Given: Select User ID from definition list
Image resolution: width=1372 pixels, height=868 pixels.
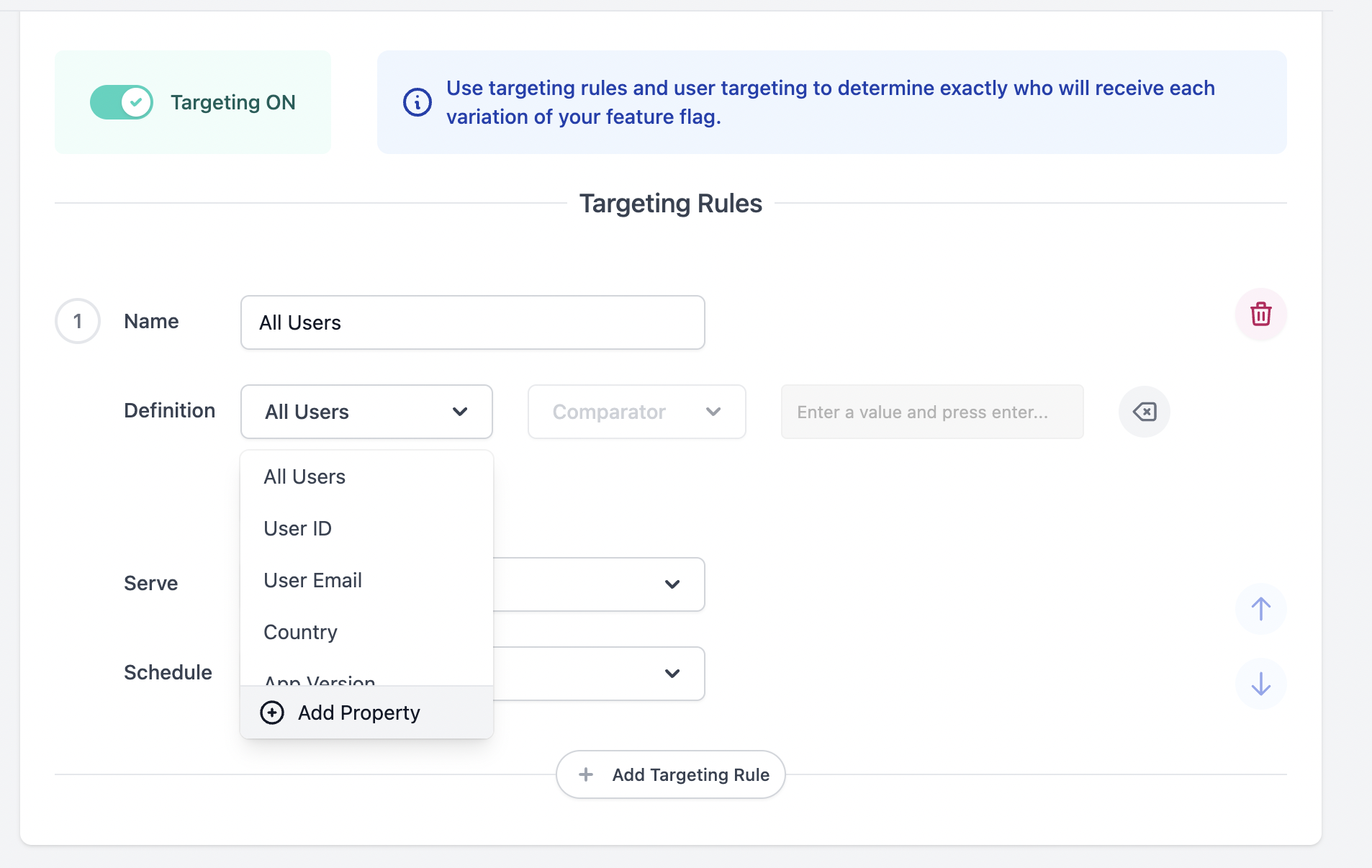Looking at the screenshot, I should click(297, 528).
